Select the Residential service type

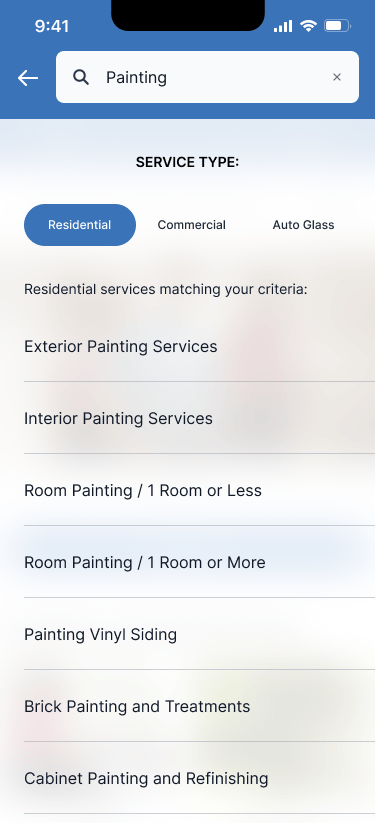80,225
